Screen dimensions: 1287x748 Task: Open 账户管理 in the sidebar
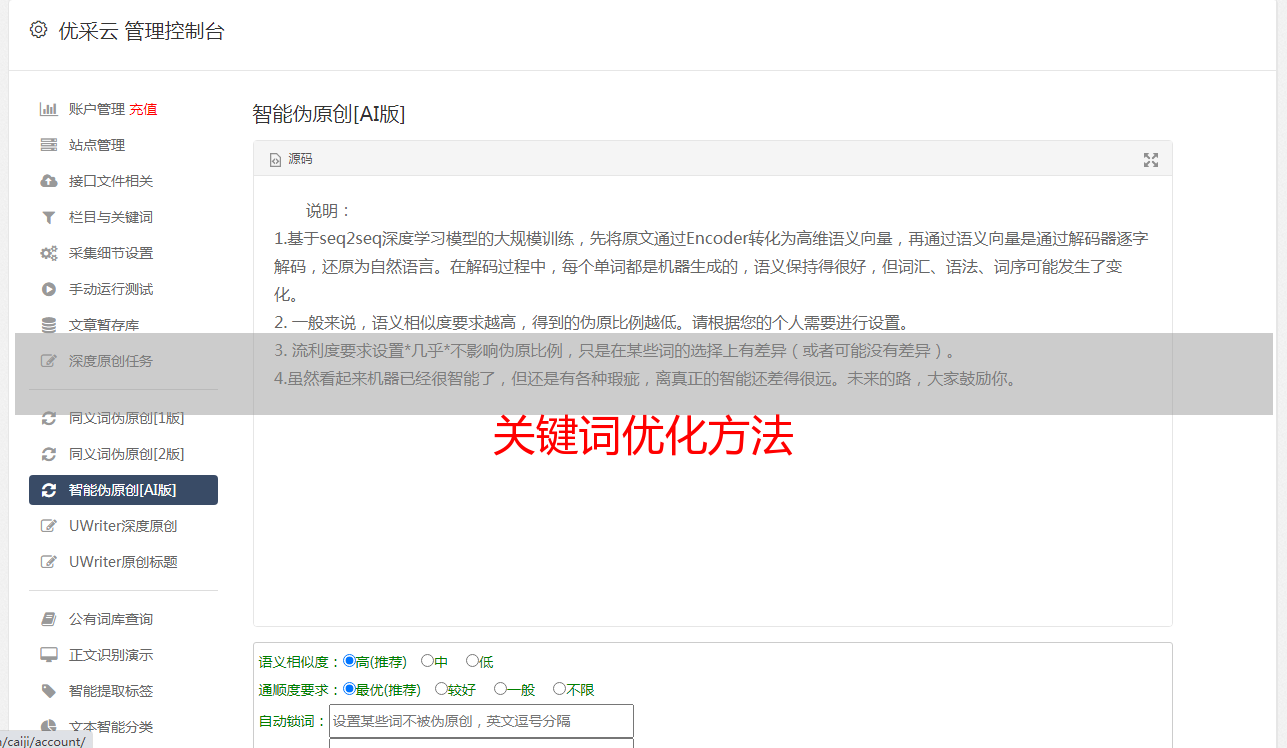97,109
